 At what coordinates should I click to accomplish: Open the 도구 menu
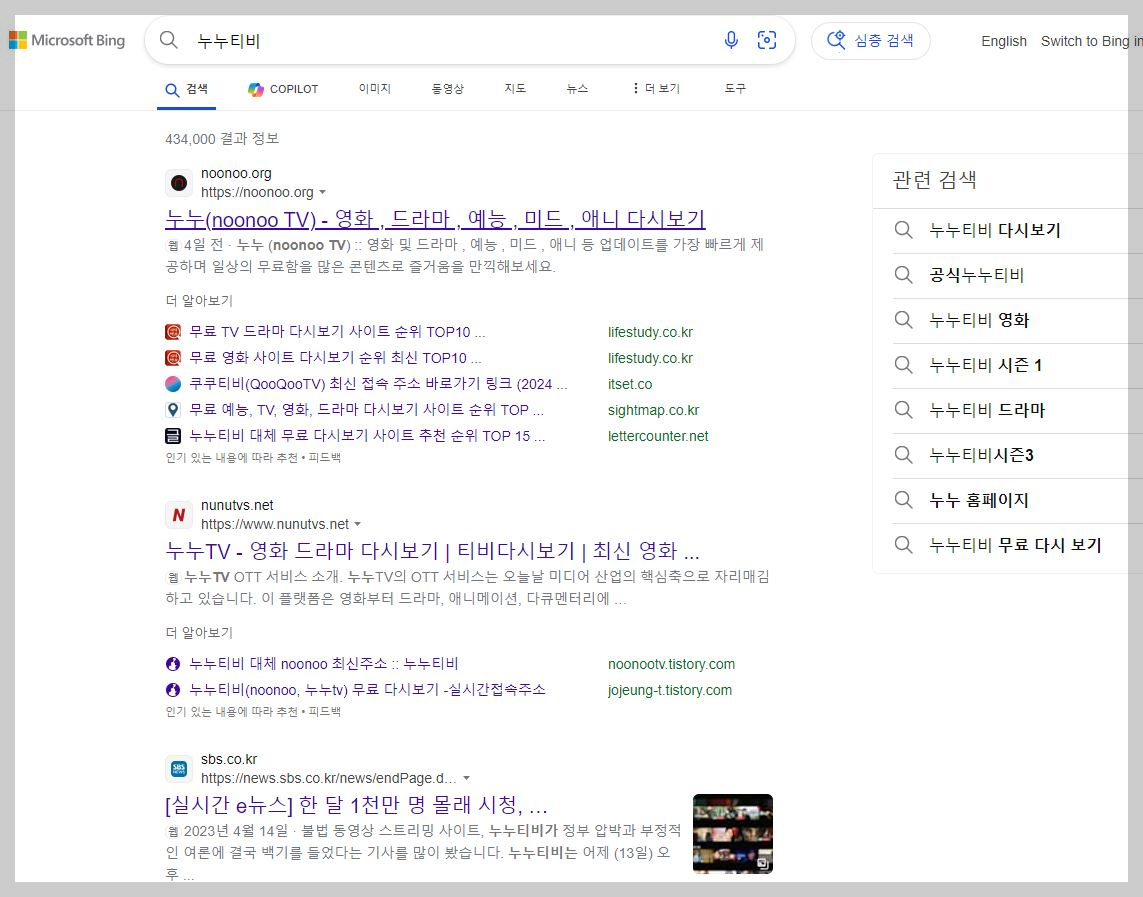coord(735,89)
